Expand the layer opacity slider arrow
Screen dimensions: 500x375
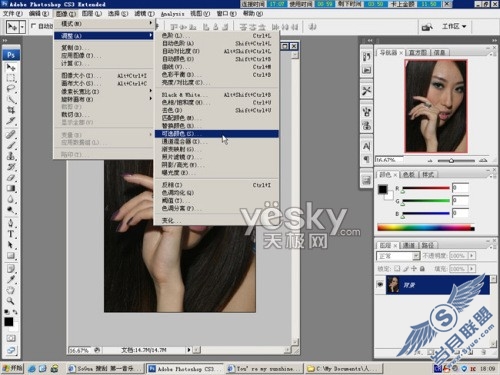click(472, 256)
